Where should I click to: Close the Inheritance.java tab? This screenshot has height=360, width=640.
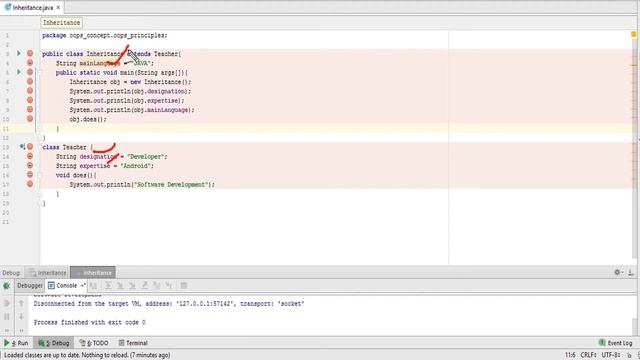[59, 7]
